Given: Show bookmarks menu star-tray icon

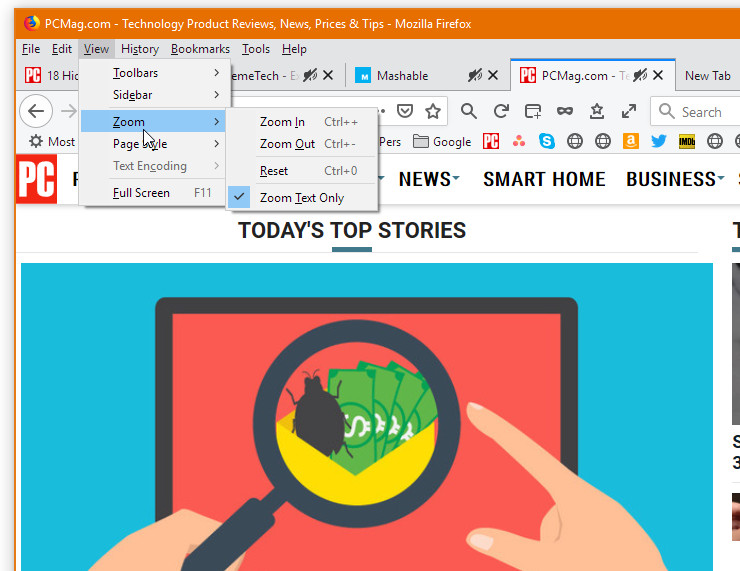Looking at the screenshot, I should click(597, 111).
